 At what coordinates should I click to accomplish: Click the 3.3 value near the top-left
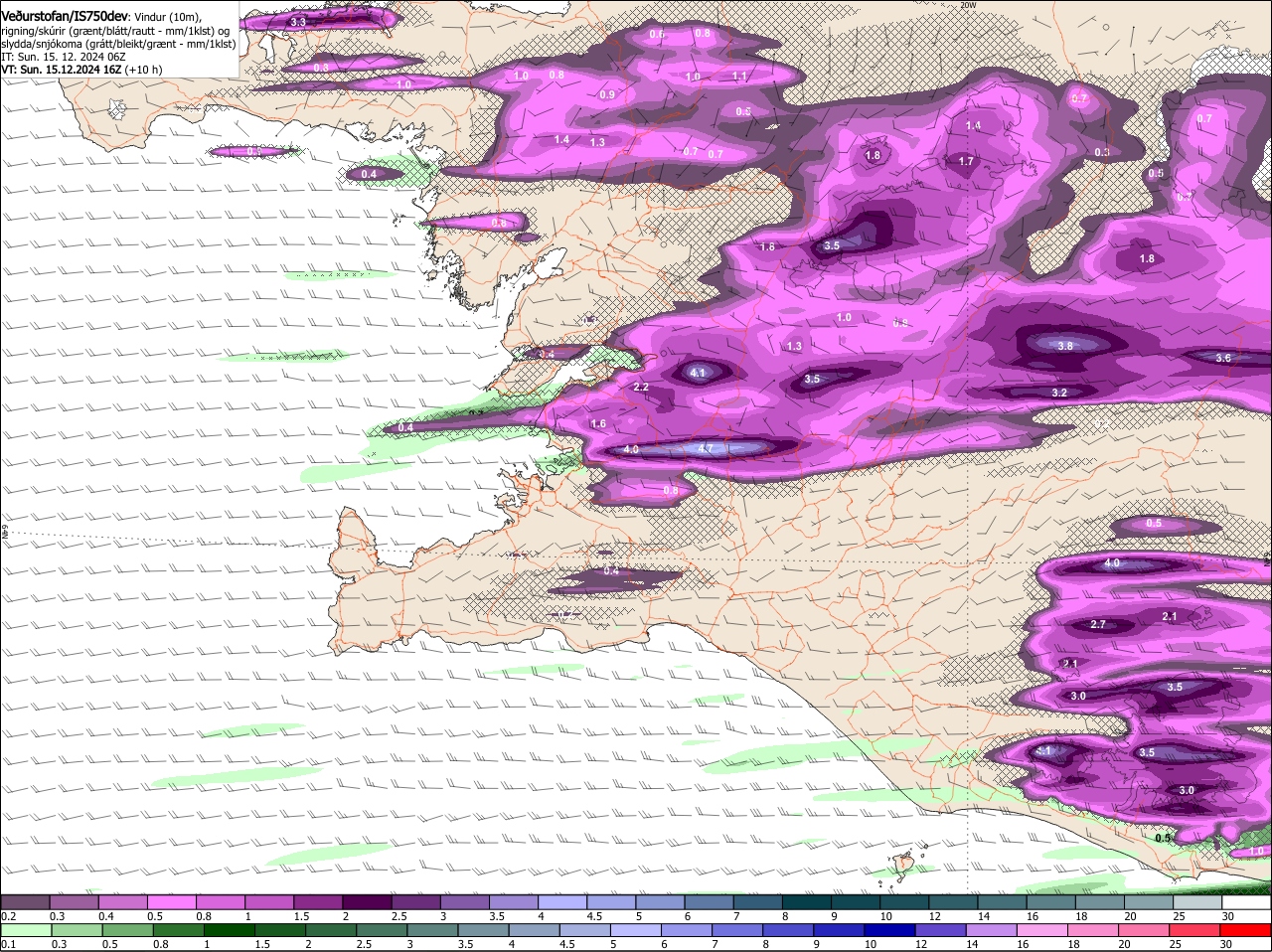[x=298, y=21]
